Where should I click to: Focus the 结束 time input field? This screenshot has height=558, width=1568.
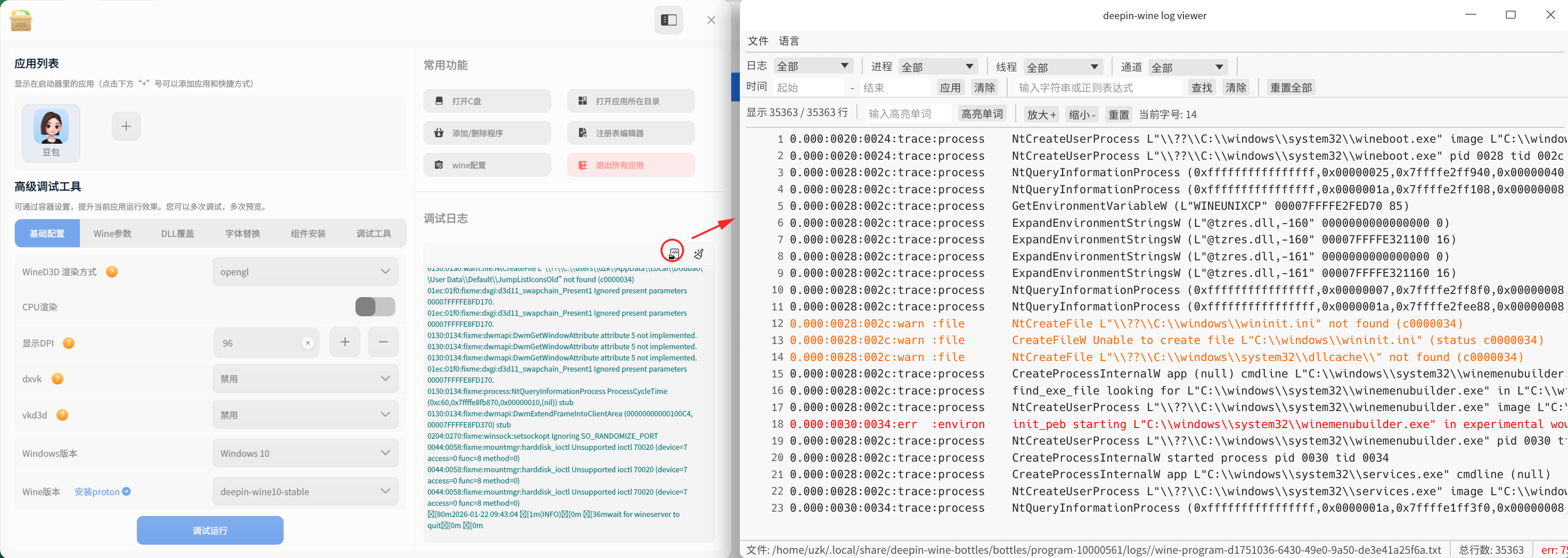pos(895,88)
